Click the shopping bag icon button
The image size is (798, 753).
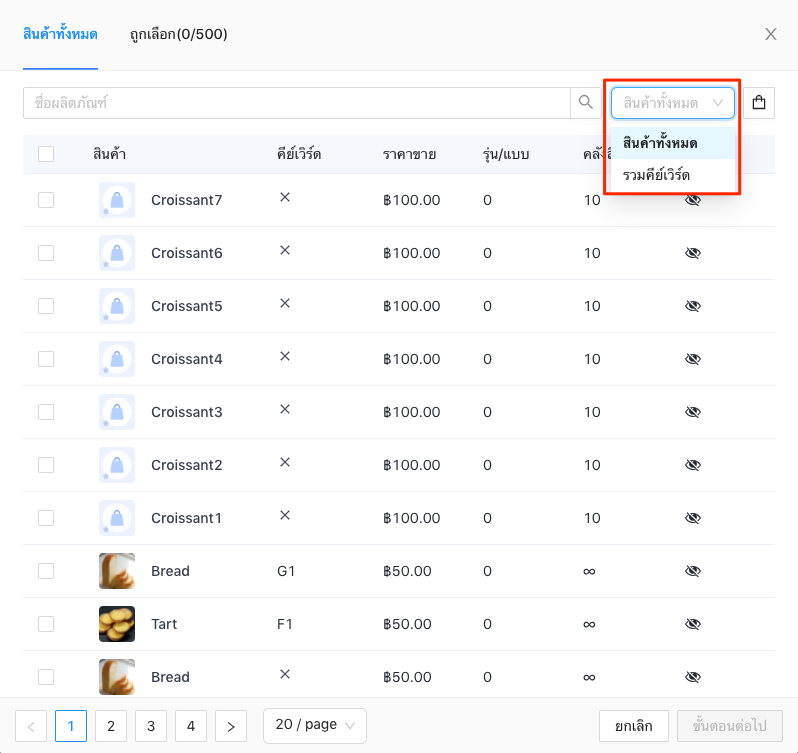[759, 103]
